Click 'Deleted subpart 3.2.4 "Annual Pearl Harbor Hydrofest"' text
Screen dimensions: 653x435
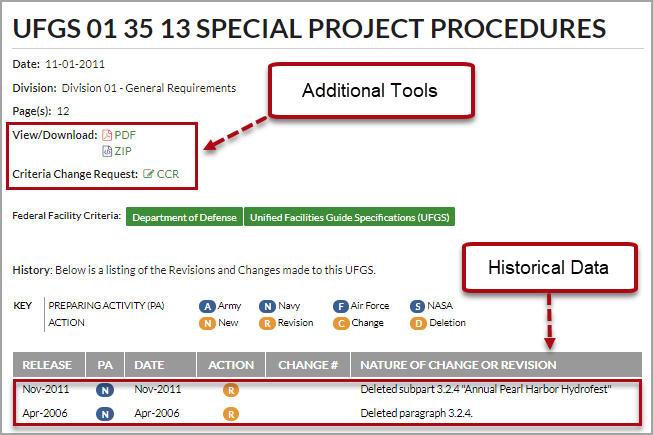(x=486, y=389)
